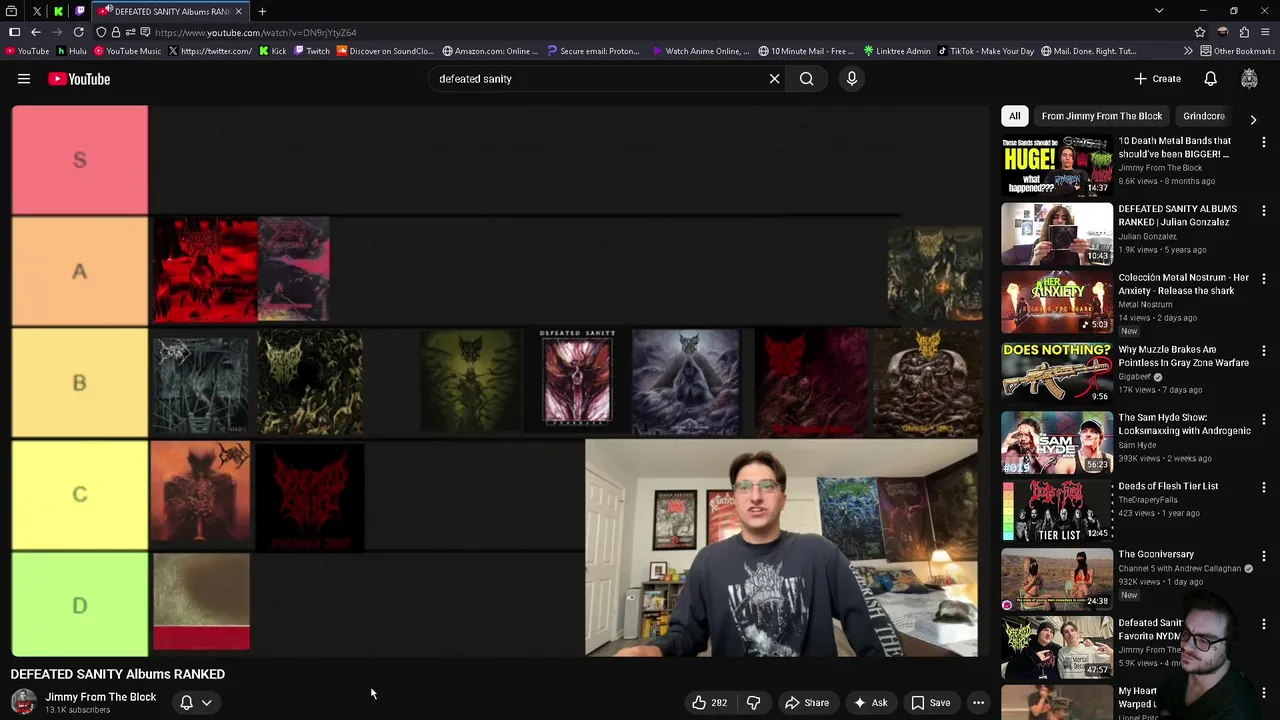Select From Jimmy From The Block chip
Viewport: 1280px width, 720px height.
[1101, 116]
